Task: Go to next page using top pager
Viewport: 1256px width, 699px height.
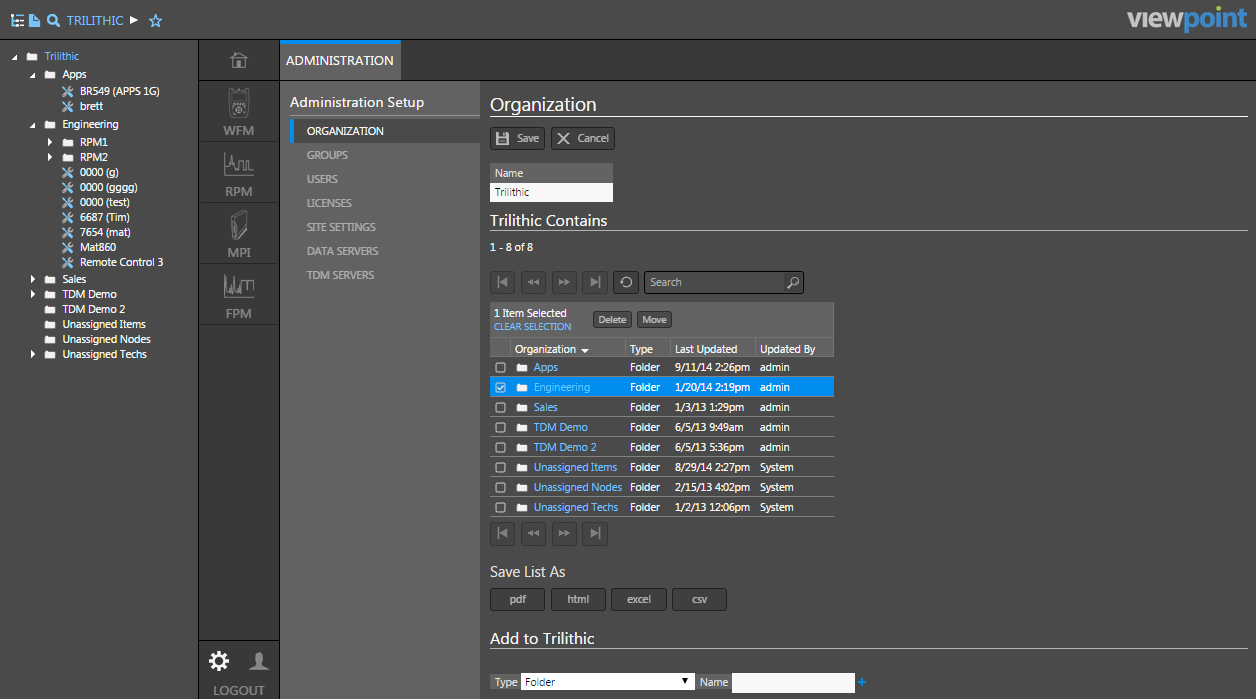Action: [565, 282]
